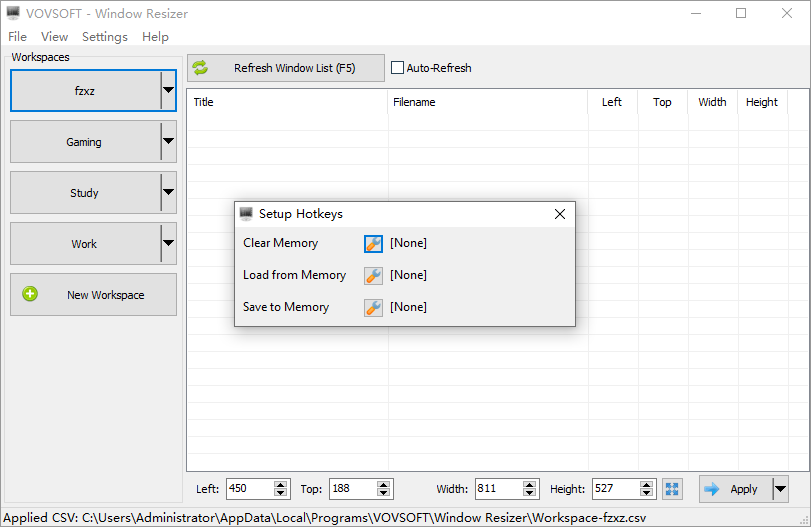Expand the Study workspace dropdown arrow
Viewport: 811px width, 527px height.
click(168, 192)
